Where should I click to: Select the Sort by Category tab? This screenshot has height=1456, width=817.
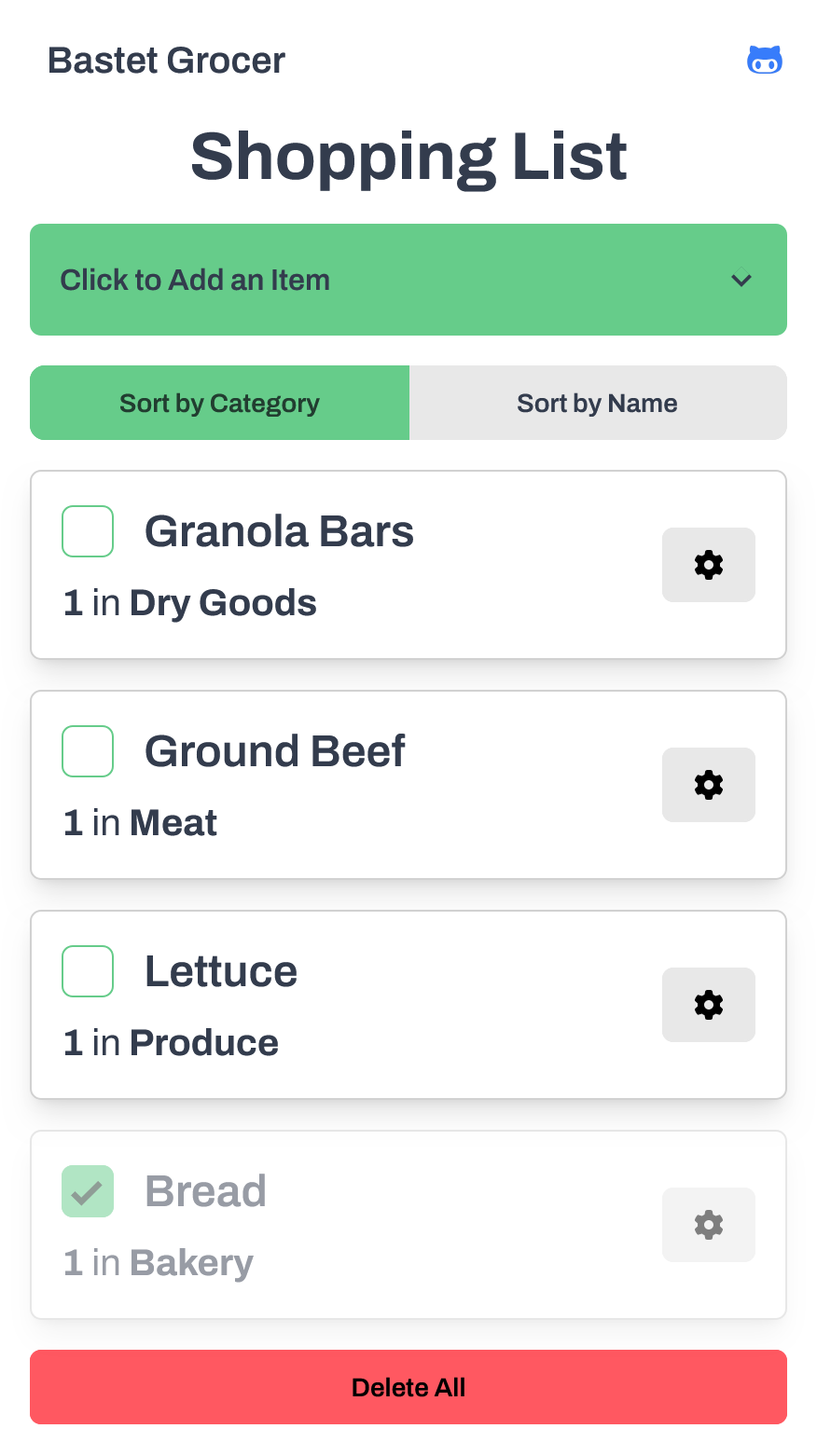click(x=220, y=403)
